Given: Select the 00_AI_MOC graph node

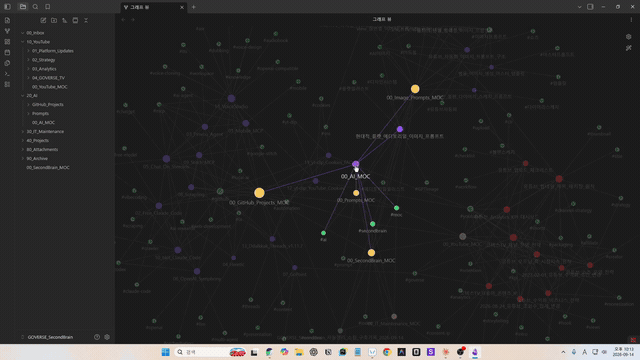Looking at the screenshot, I should click(x=356, y=164).
